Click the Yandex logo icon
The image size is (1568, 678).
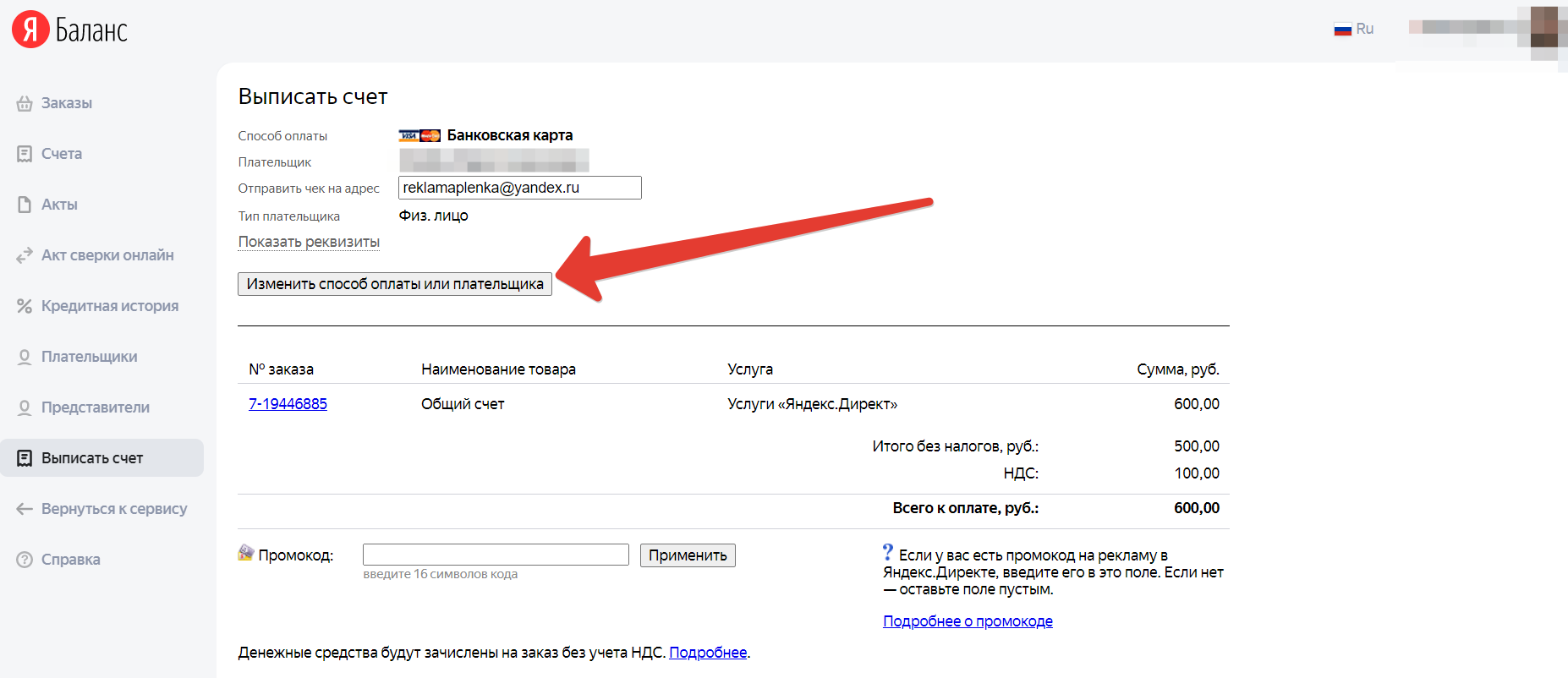pyautogui.click(x=30, y=30)
